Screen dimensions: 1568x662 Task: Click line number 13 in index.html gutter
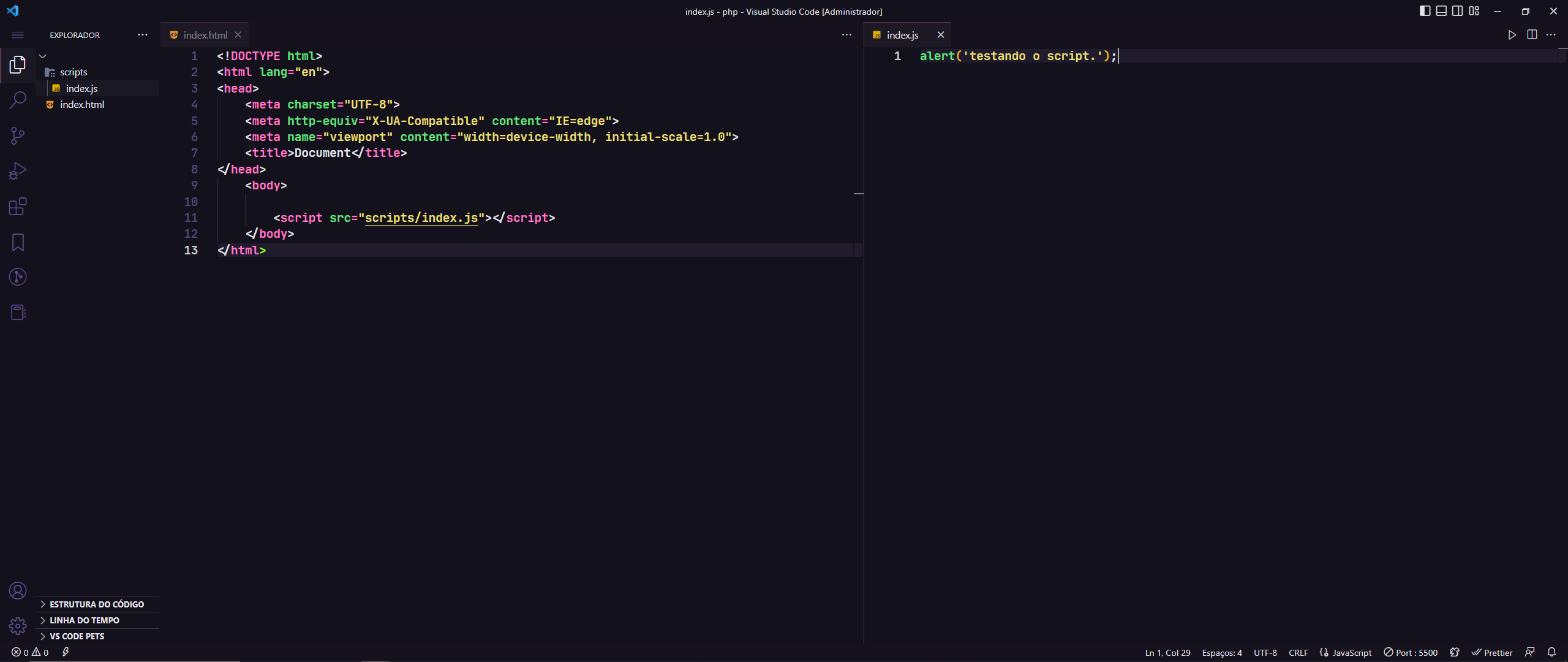coord(191,251)
